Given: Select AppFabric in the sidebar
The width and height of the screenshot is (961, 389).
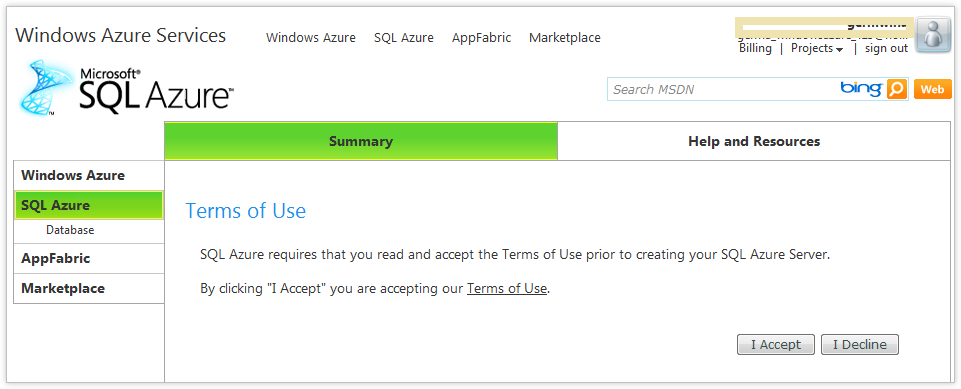Looking at the screenshot, I should pos(89,259).
